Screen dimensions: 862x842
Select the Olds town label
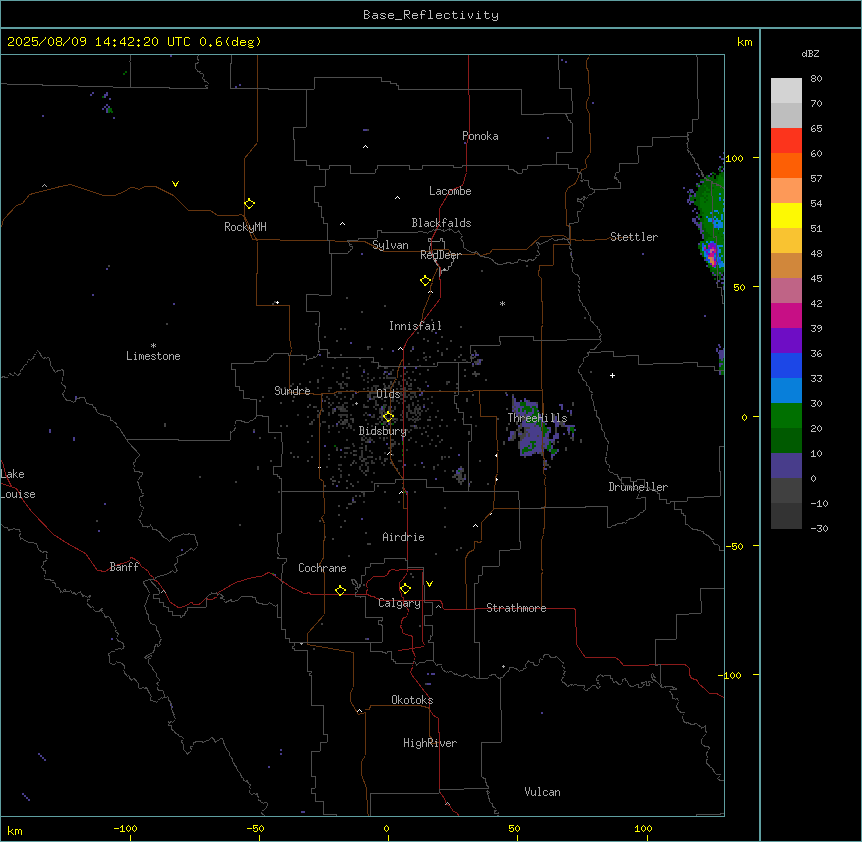tap(388, 394)
